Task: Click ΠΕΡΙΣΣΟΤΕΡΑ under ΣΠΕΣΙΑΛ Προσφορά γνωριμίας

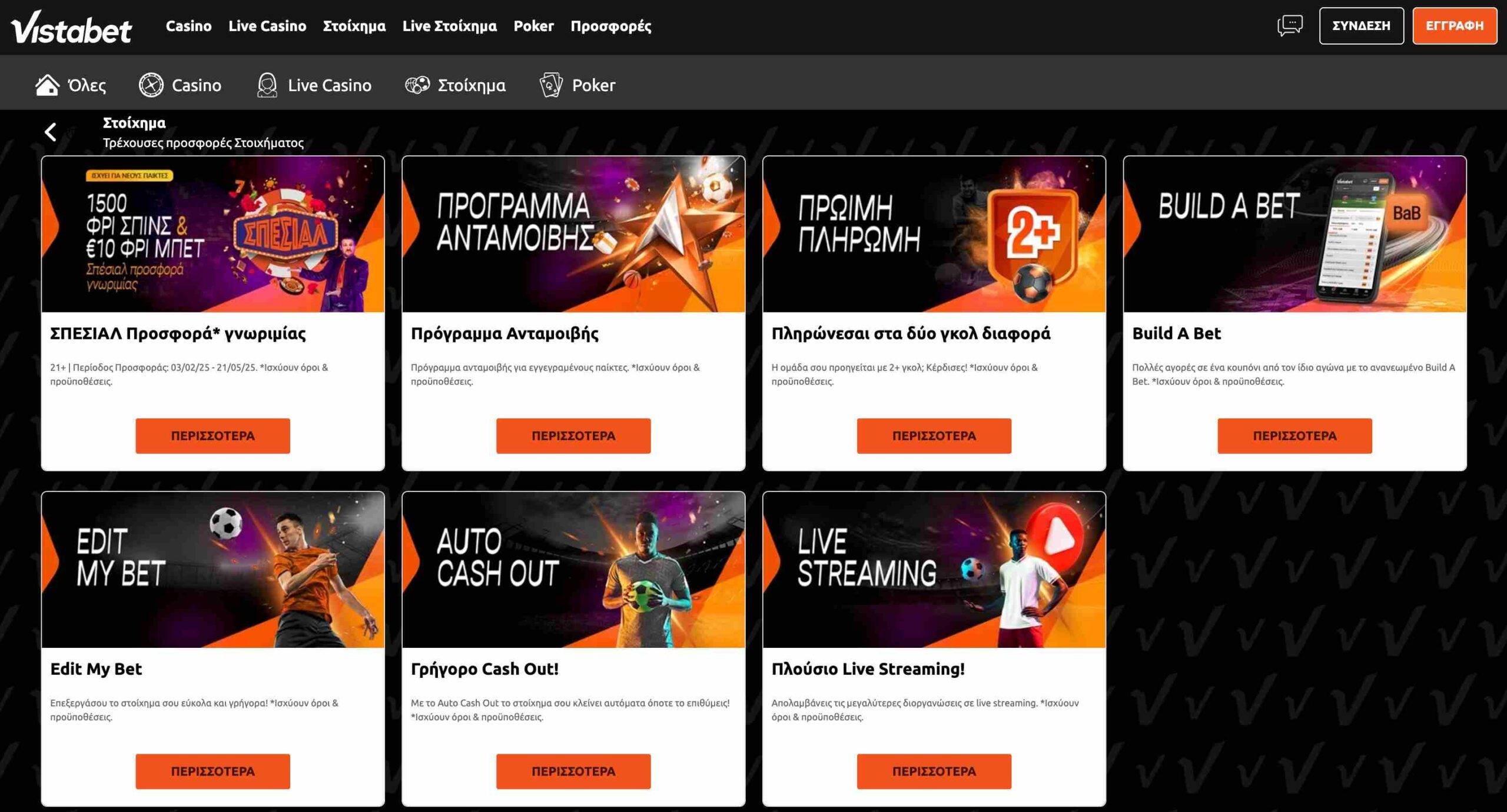Action: pyautogui.click(x=213, y=436)
